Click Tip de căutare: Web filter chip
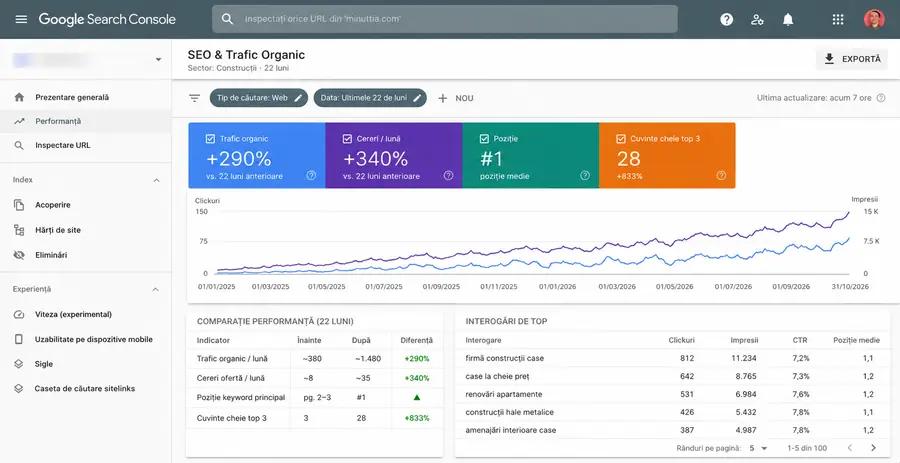Viewport: 900px width, 463px height. pyautogui.click(x=259, y=98)
